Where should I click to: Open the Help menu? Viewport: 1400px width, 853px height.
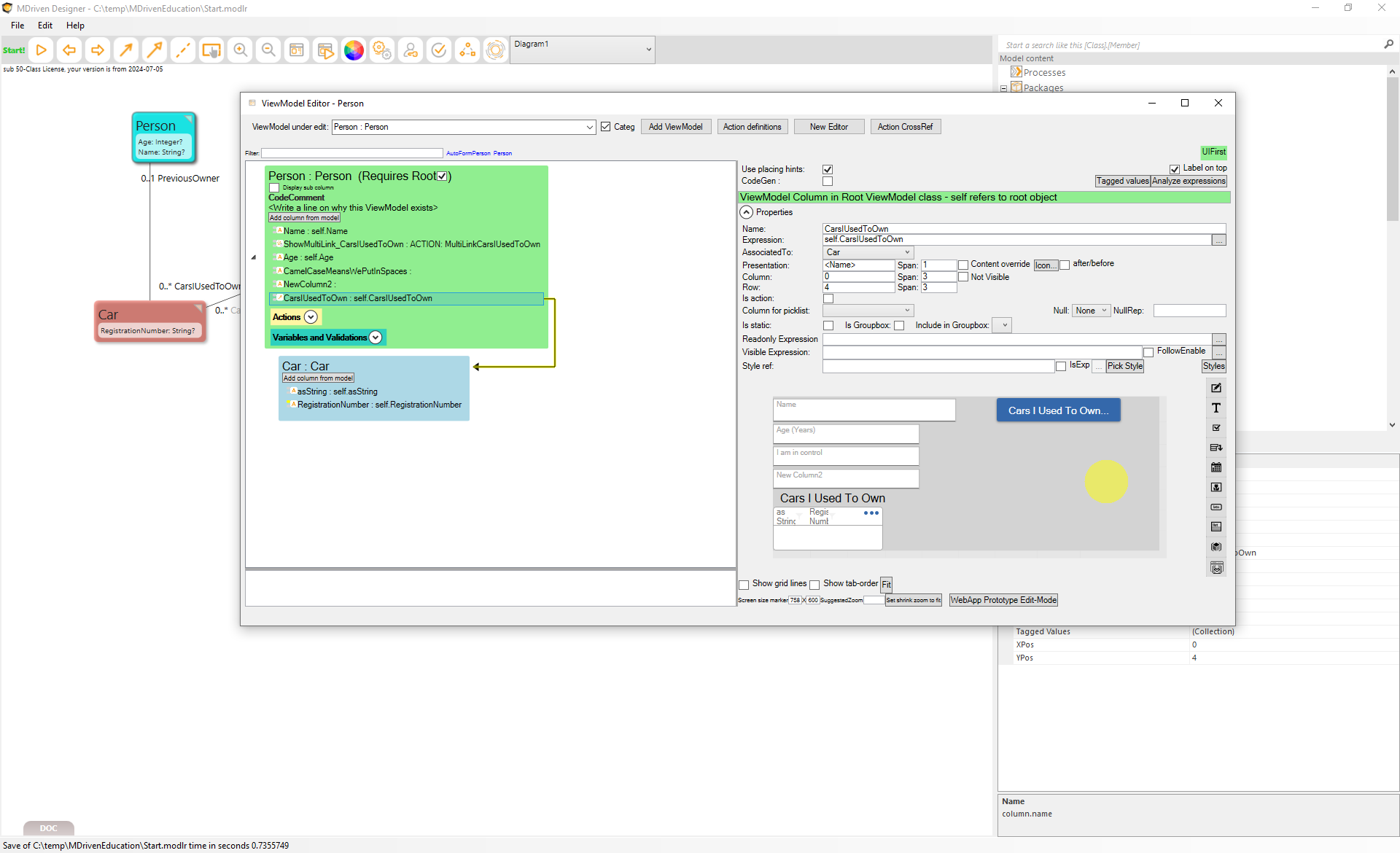click(75, 26)
